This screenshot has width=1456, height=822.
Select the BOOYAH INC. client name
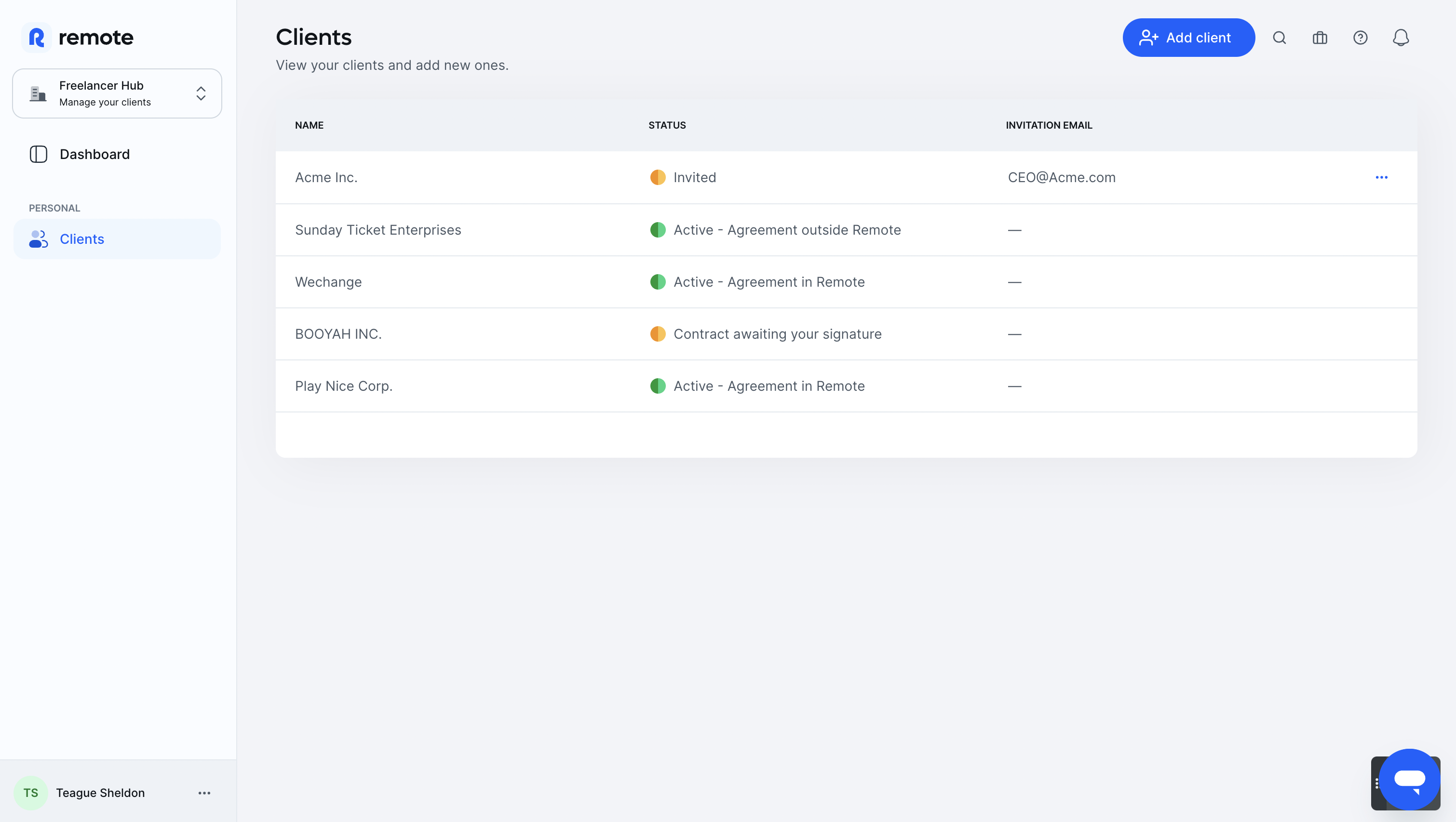coord(338,334)
